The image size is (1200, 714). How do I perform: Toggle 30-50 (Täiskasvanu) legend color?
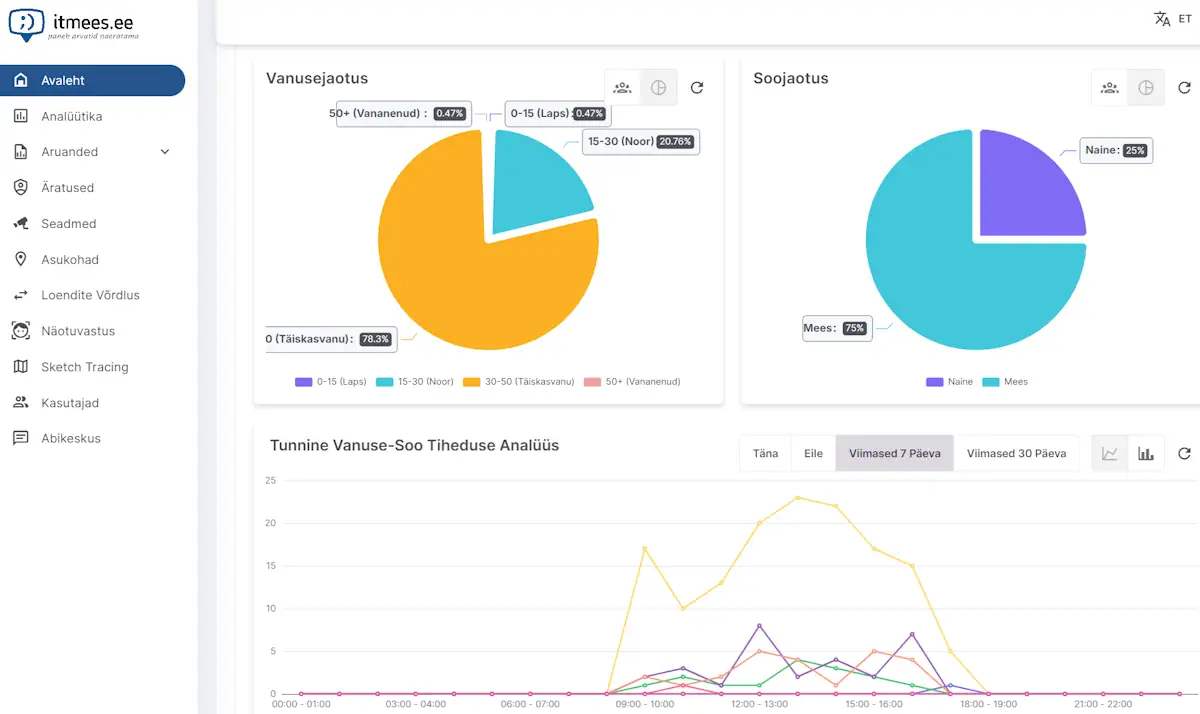tap(471, 382)
